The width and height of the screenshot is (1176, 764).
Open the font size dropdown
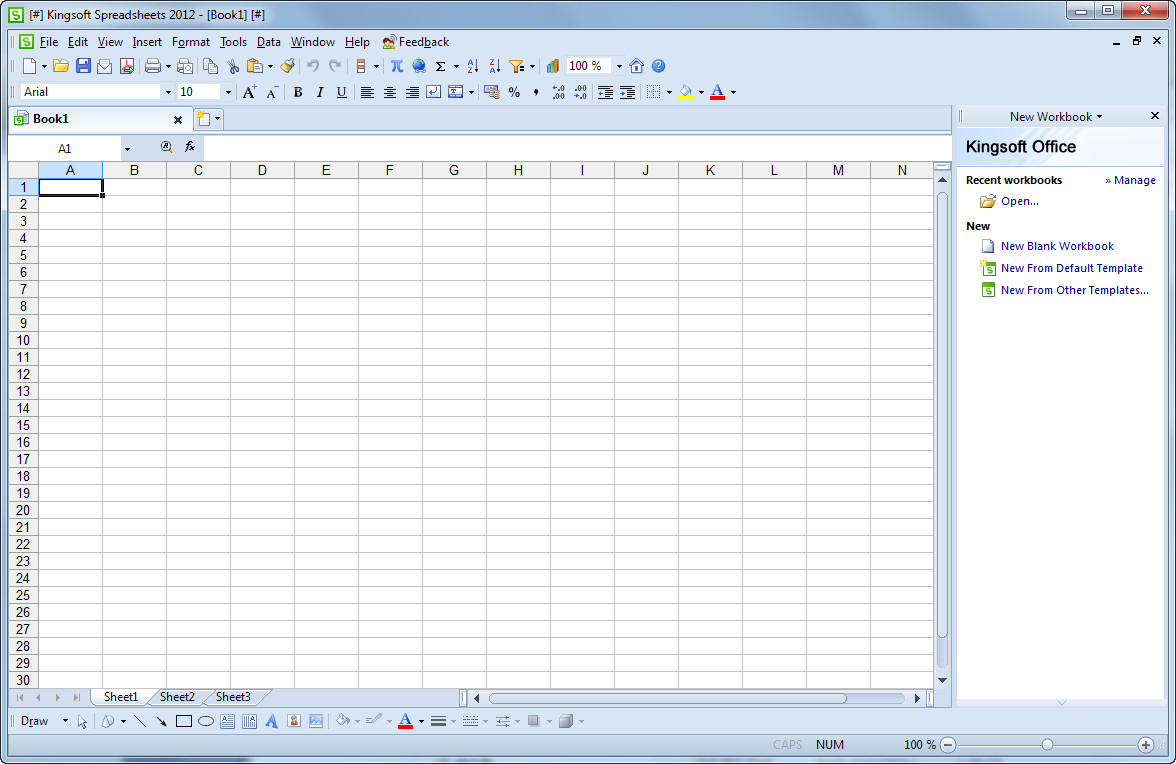point(228,91)
